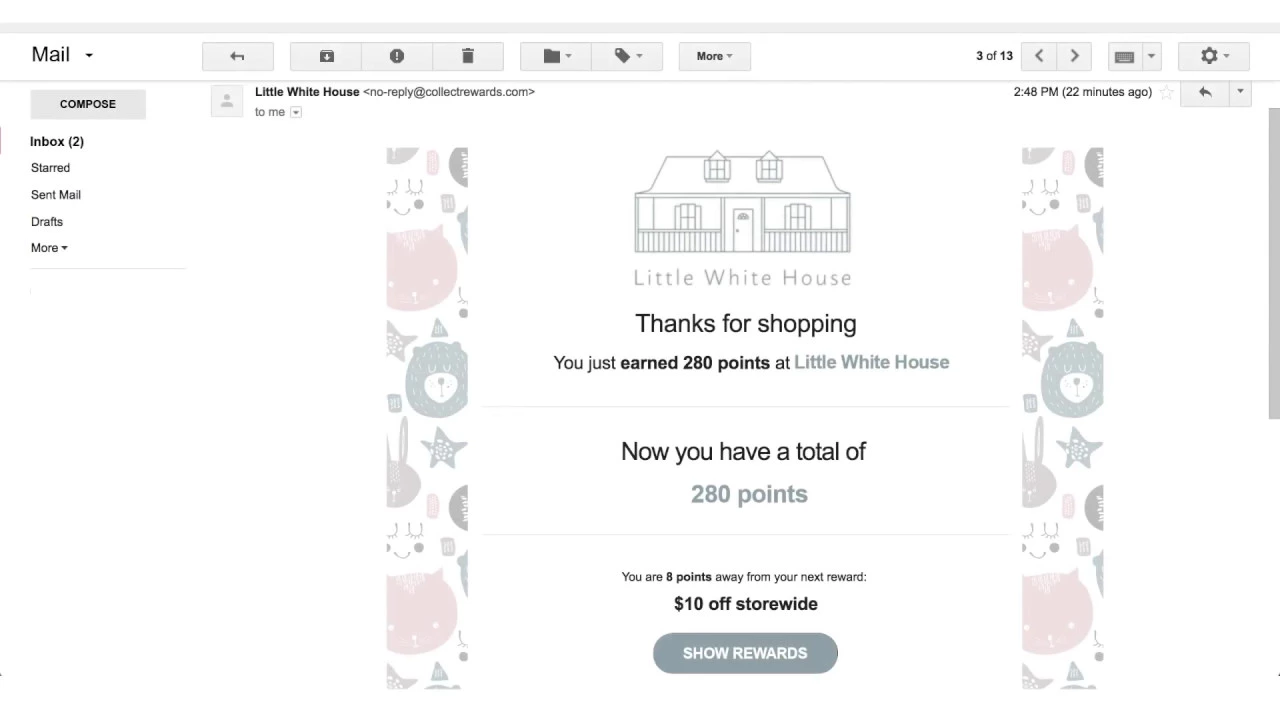Click the Little White House logo image
The width and height of the screenshot is (1280, 720).
tap(743, 218)
